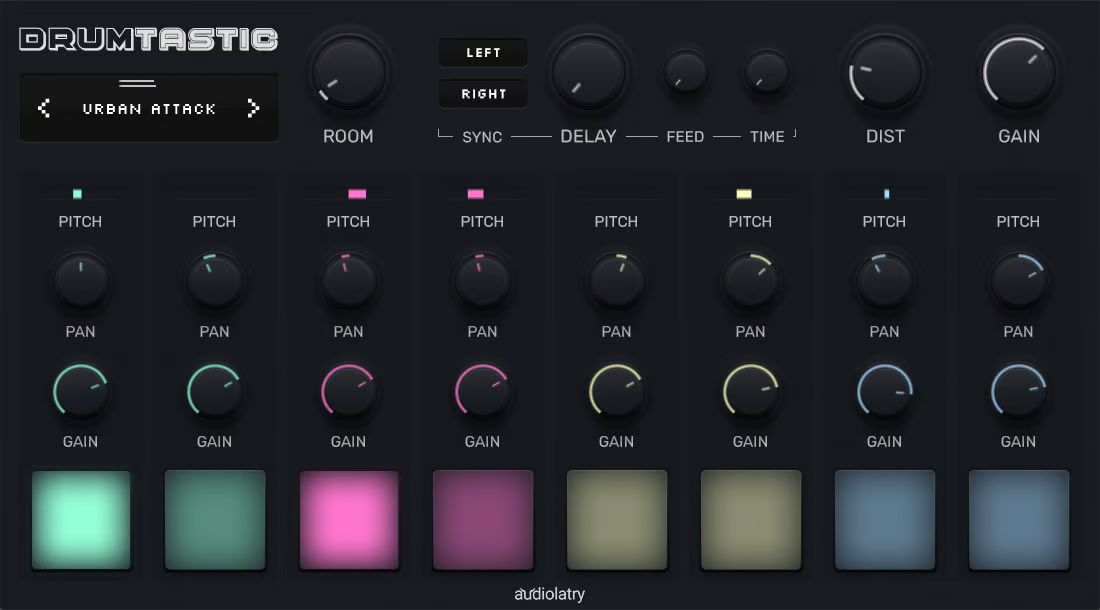Trigger the bright pink drum pad
Image resolution: width=1100 pixels, height=610 pixels.
349,520
